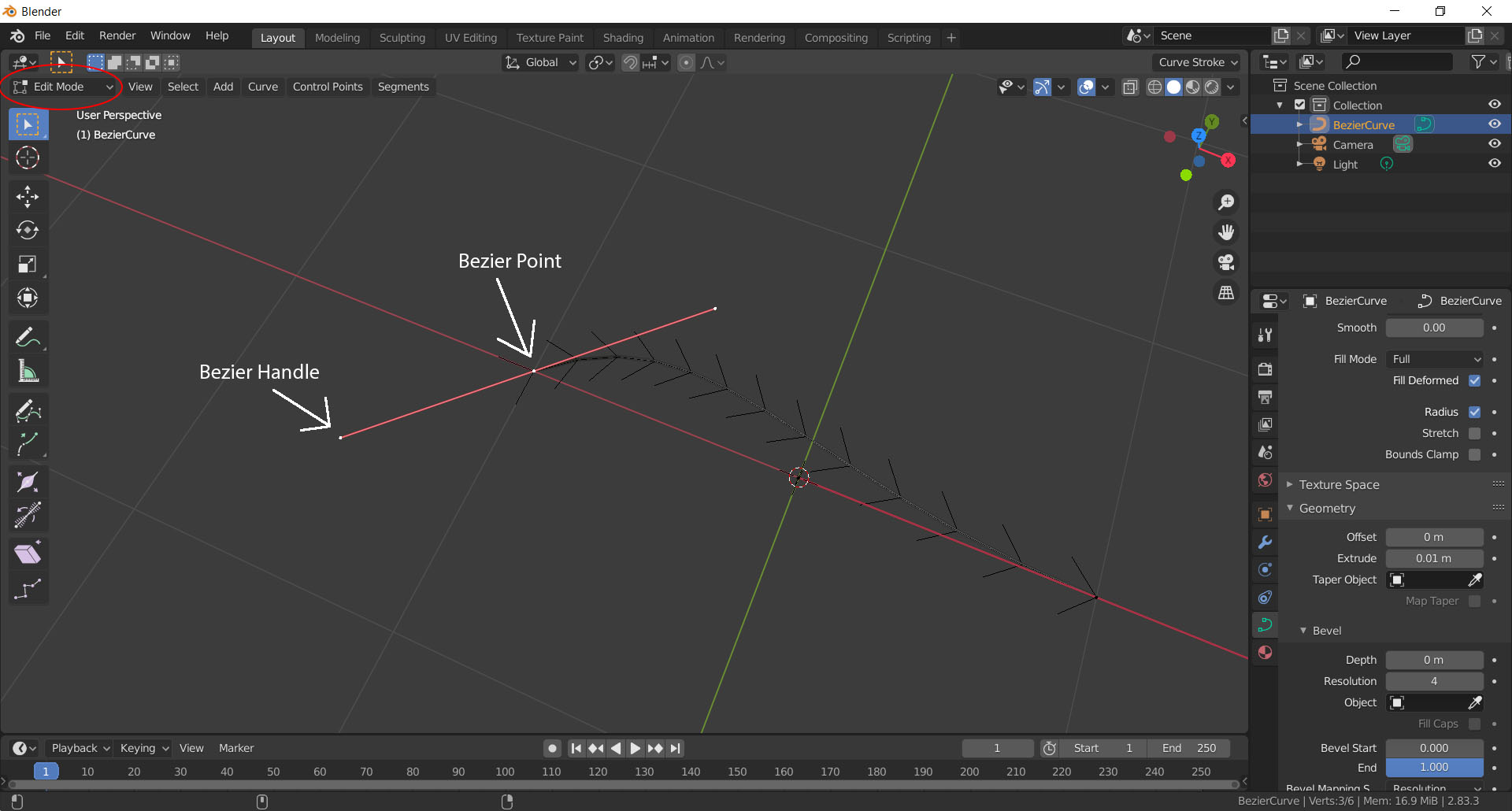Disable the Fill Deformed checkbox
1512x811 pixels.
[1475, 380]
